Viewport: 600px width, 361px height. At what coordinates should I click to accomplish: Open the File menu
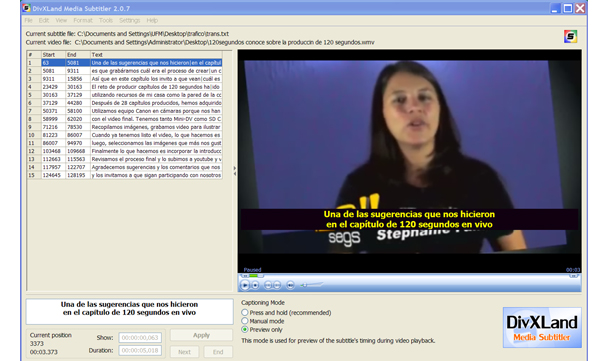(x=28, y=20)
